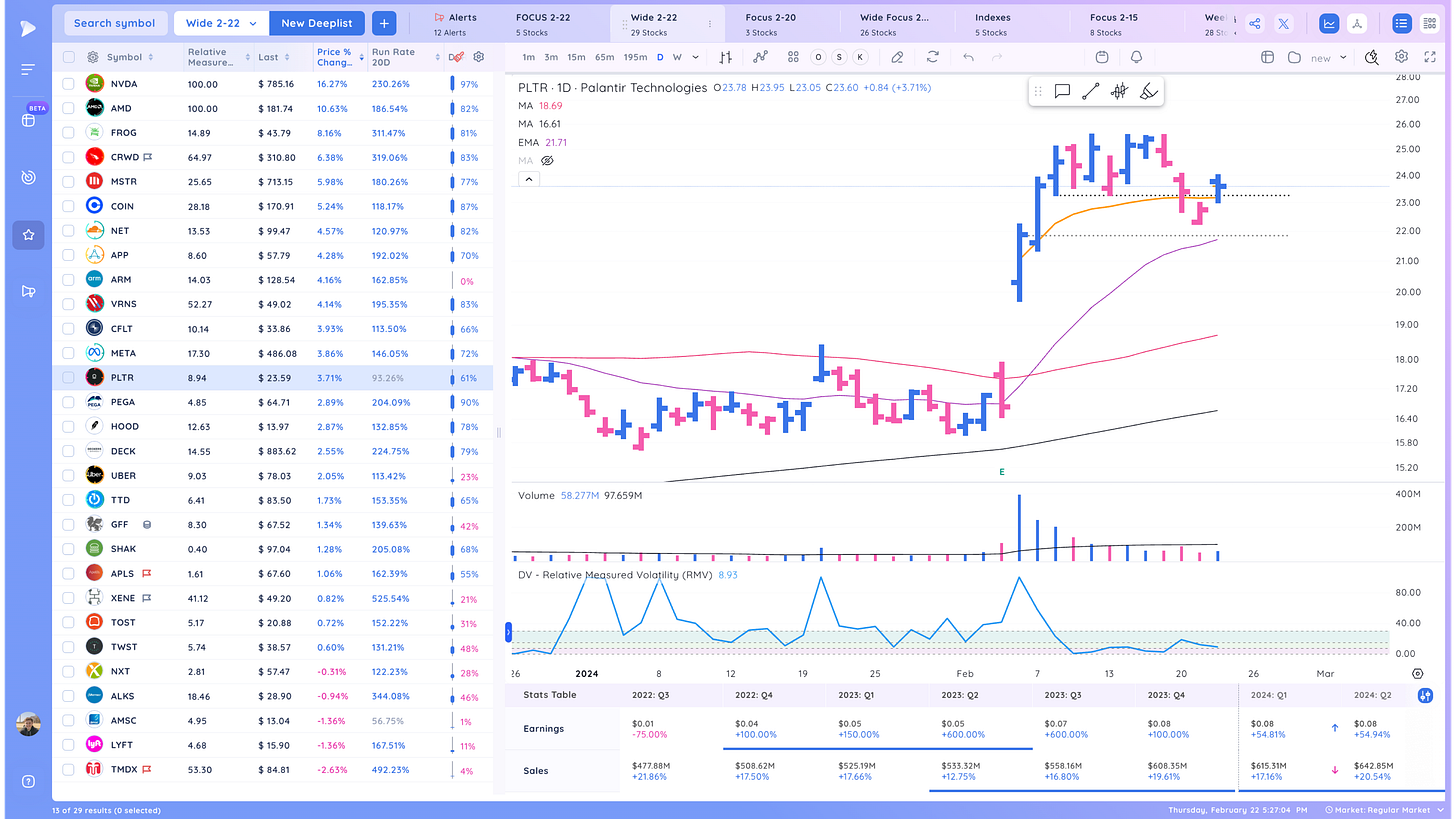Click the Search symbol field

pos(114,23)
